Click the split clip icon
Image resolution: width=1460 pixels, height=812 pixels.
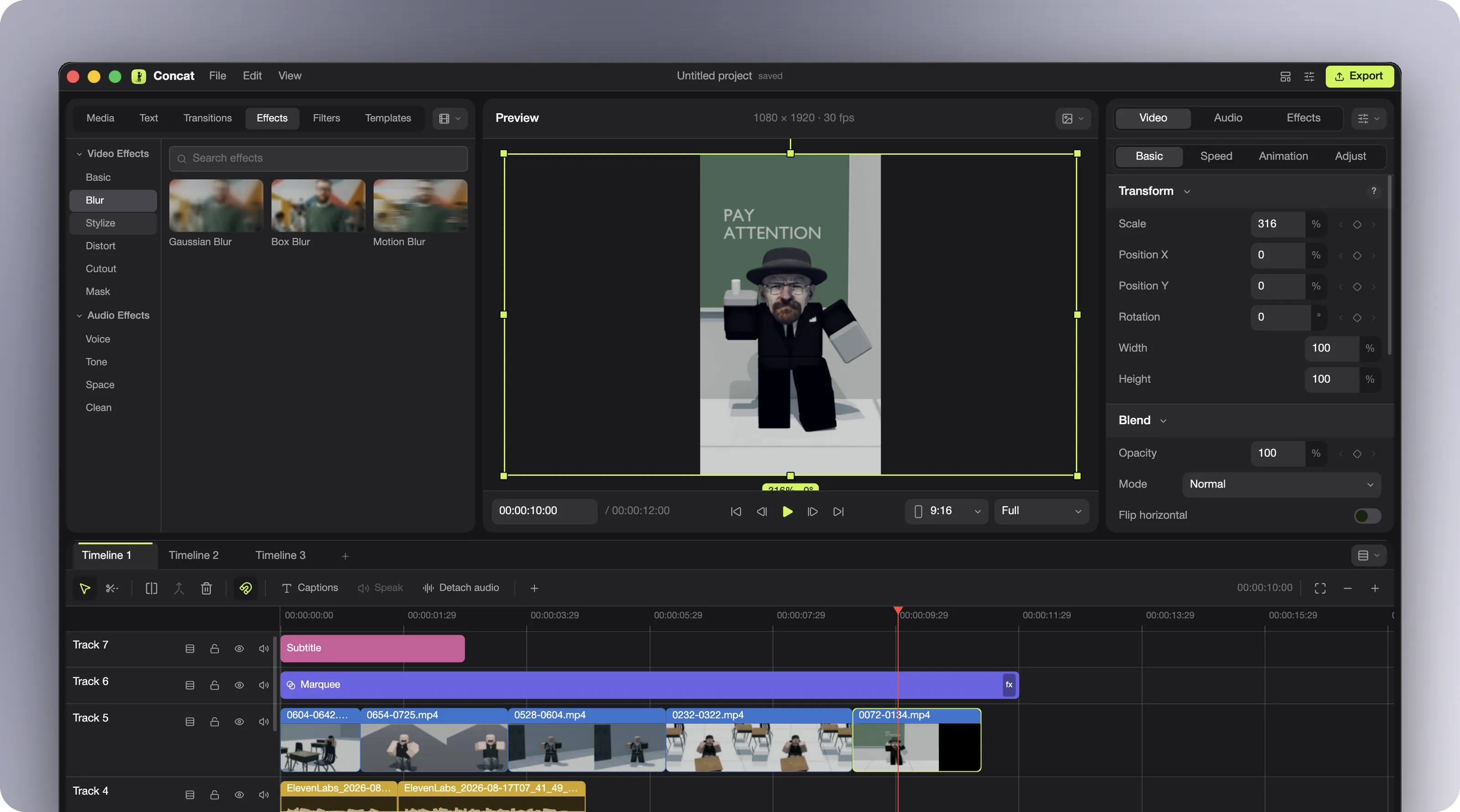tap(151, 588)
